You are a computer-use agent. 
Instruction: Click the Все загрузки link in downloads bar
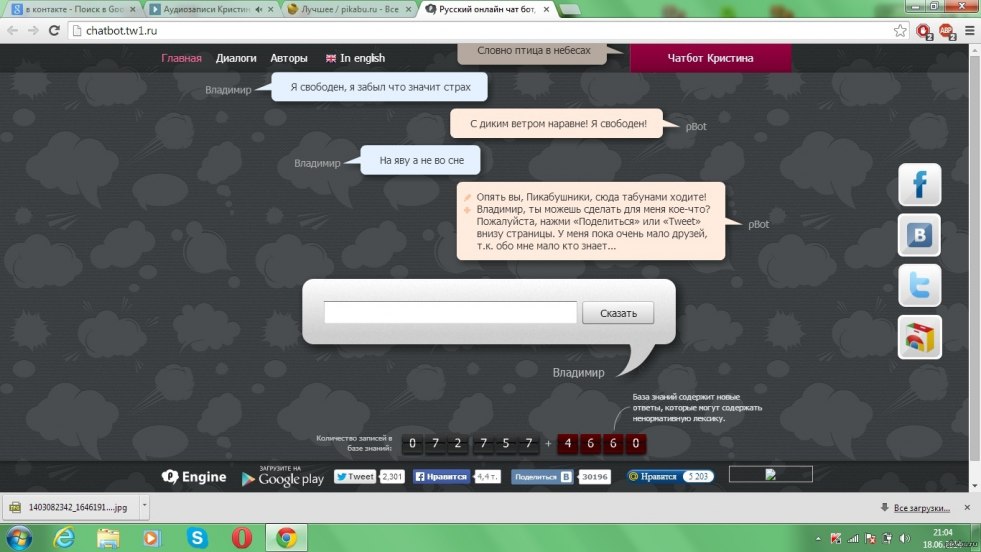(x=927, y=508)
